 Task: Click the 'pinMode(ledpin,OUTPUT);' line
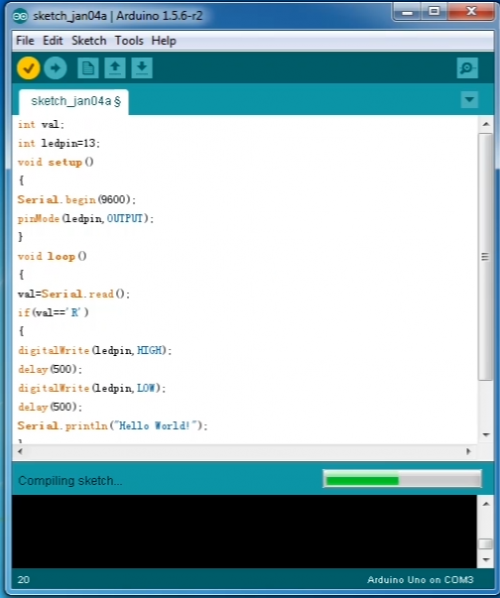coord(86,219)
